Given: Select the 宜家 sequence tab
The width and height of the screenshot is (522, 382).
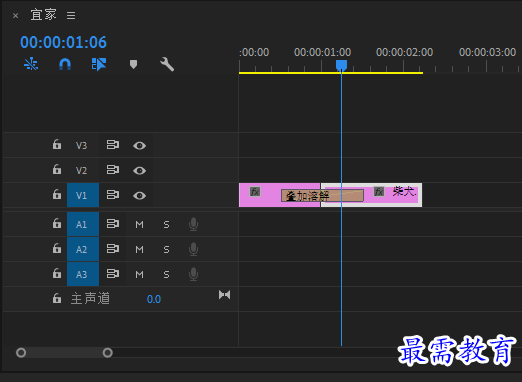Looking at the screenshot, I should tap(44, 15).
